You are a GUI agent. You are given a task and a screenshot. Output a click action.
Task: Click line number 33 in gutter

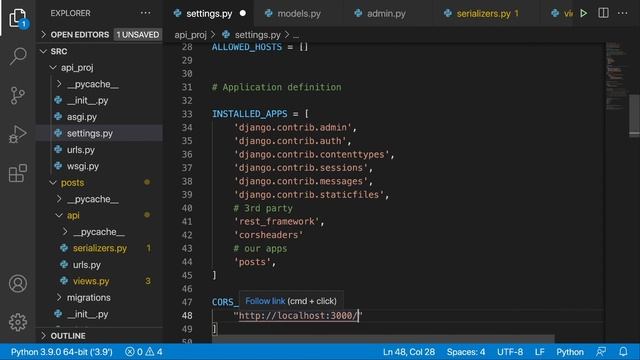tap(187, 114)
